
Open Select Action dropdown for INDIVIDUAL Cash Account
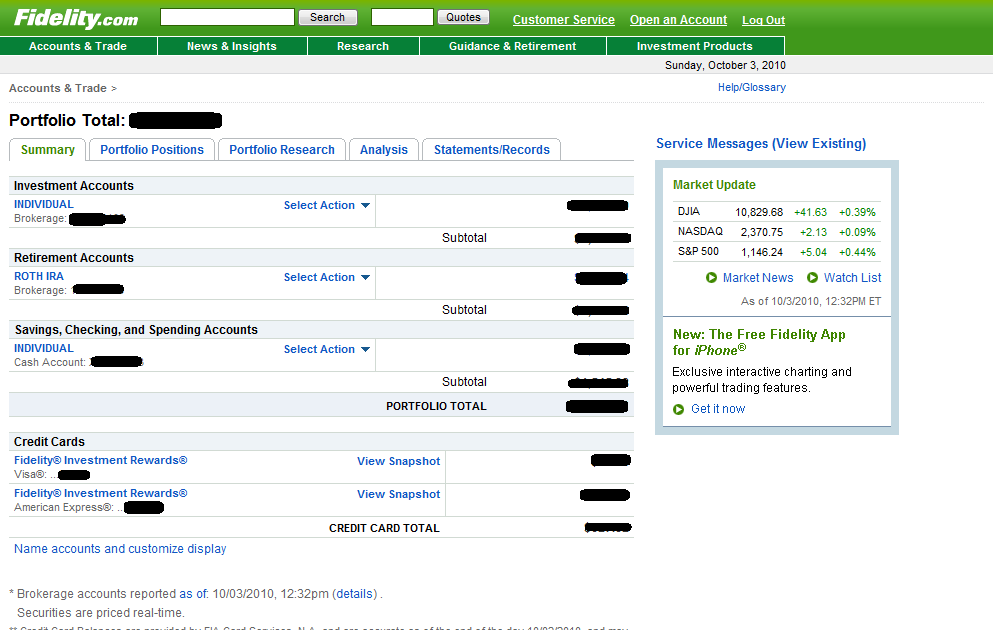[327, 350]
